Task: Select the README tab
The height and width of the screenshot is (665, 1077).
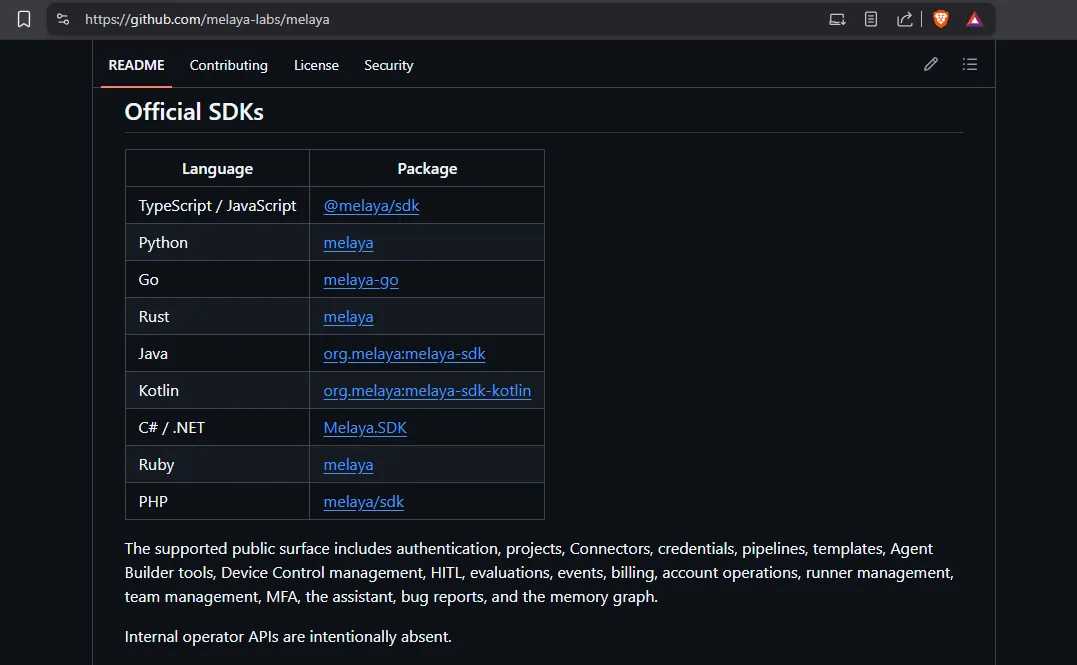Action: click(136, 65)
